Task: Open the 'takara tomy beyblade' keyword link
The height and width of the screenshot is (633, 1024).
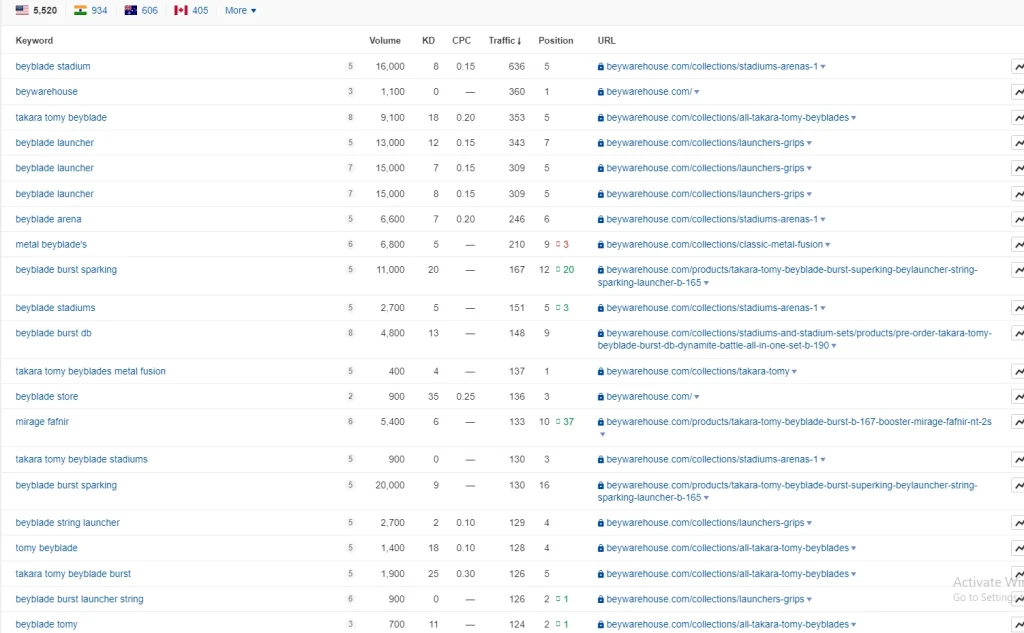Action: pos(61,118)
